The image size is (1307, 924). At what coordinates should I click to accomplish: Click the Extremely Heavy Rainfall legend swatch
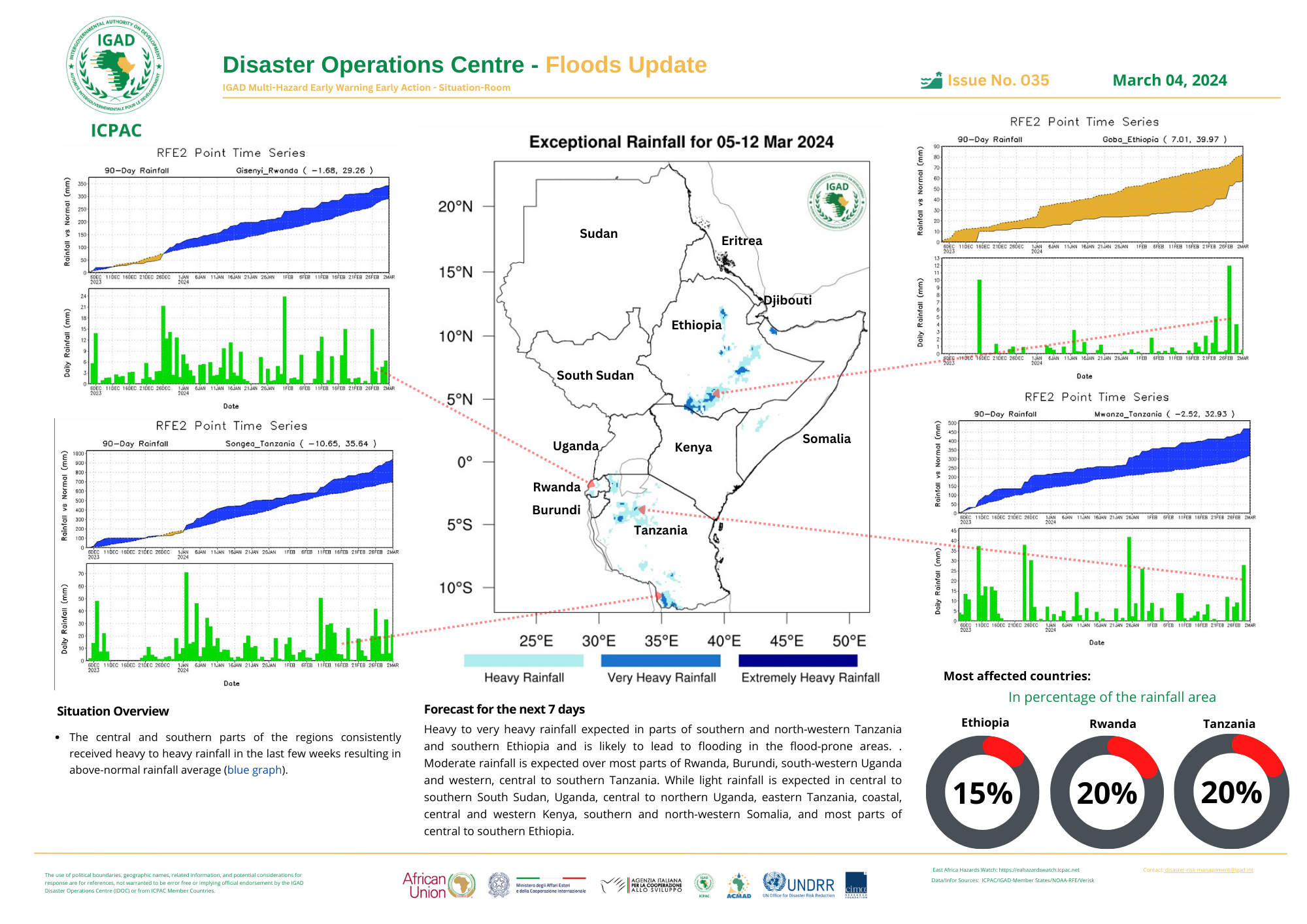pyautogui.click(x=797, y=661)
